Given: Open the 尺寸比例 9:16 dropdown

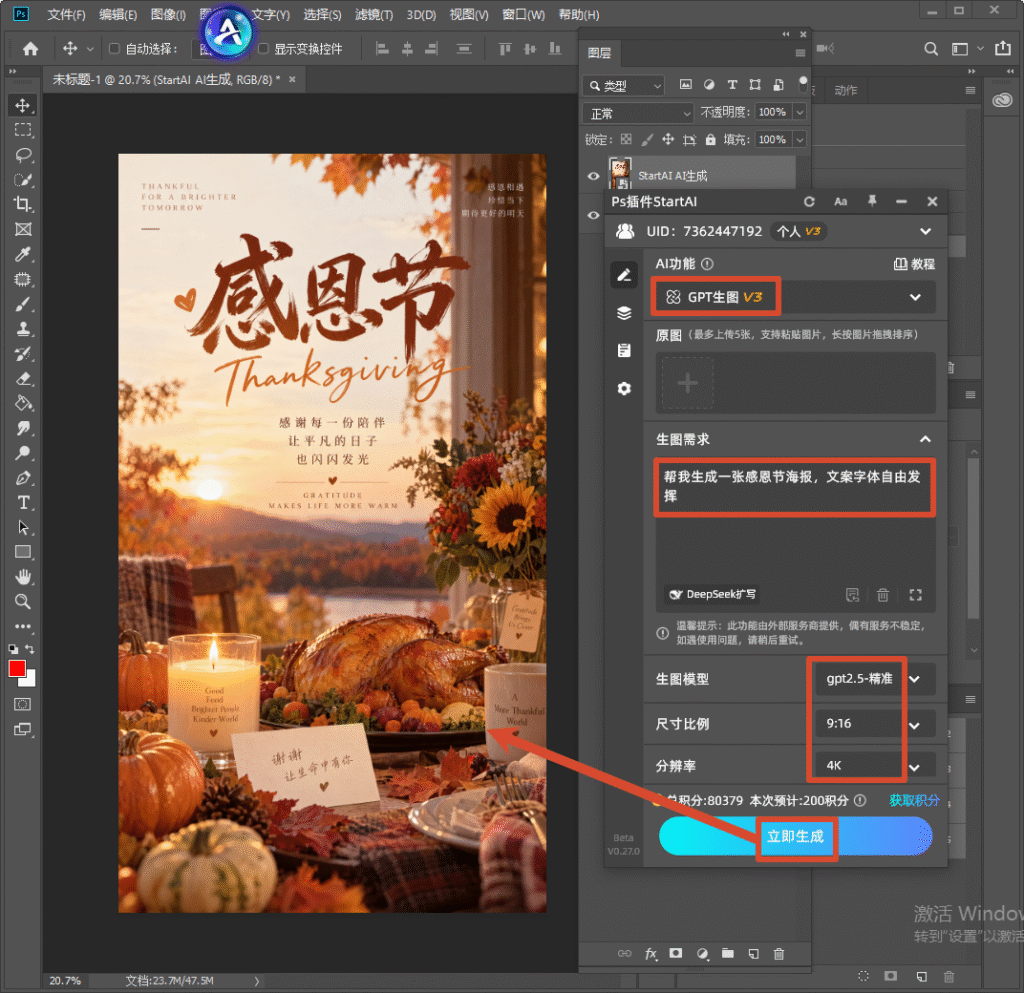Looking at the screenshot, I should (x=876, y=723).
